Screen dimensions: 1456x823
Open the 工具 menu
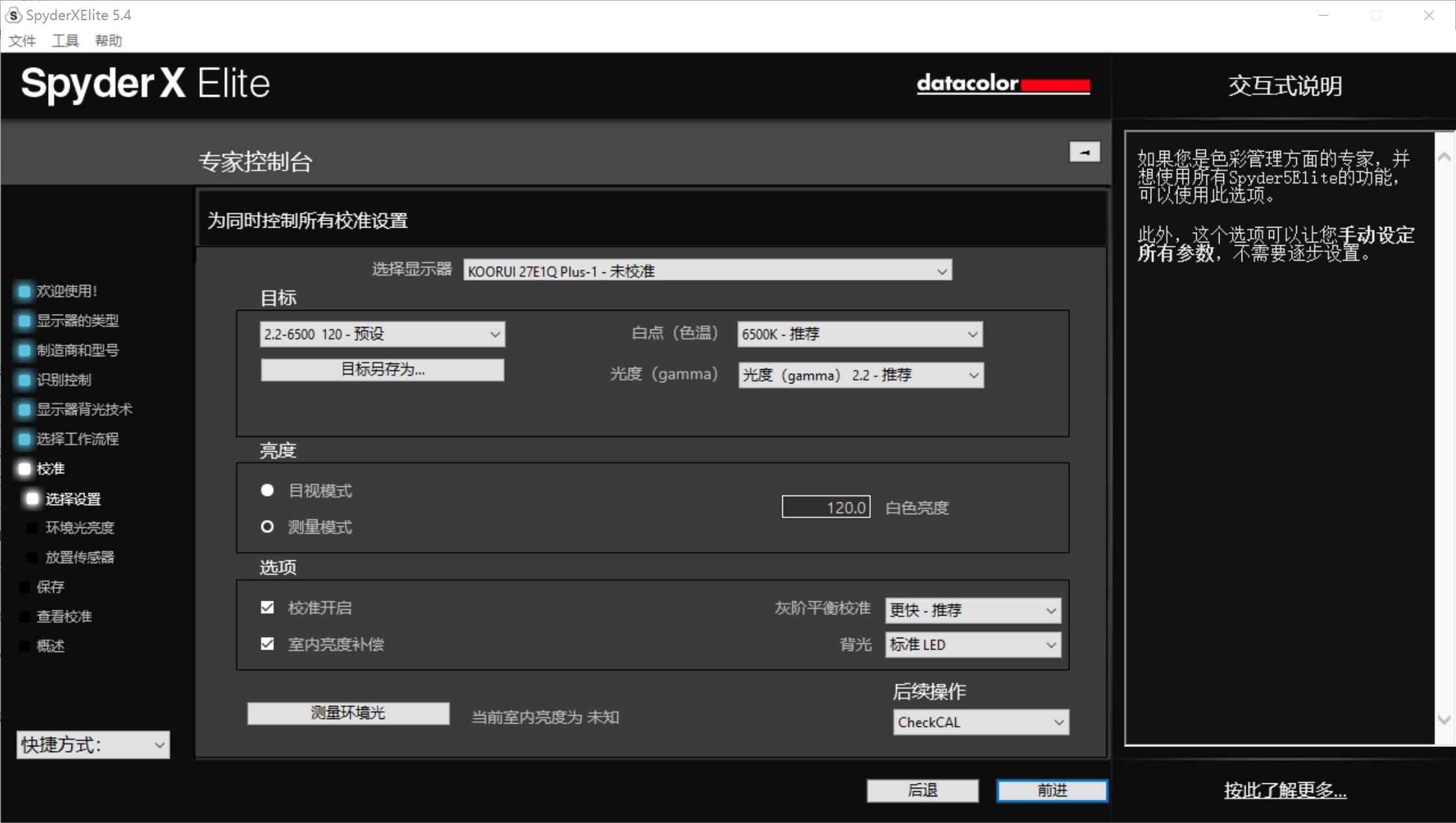tap(65, 41)
